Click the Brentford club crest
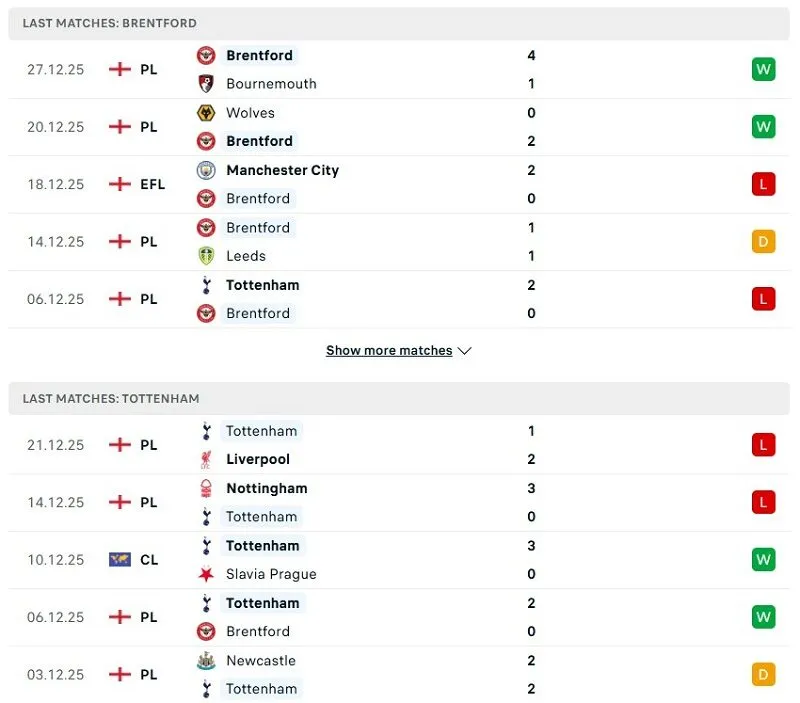 point(206,55)
